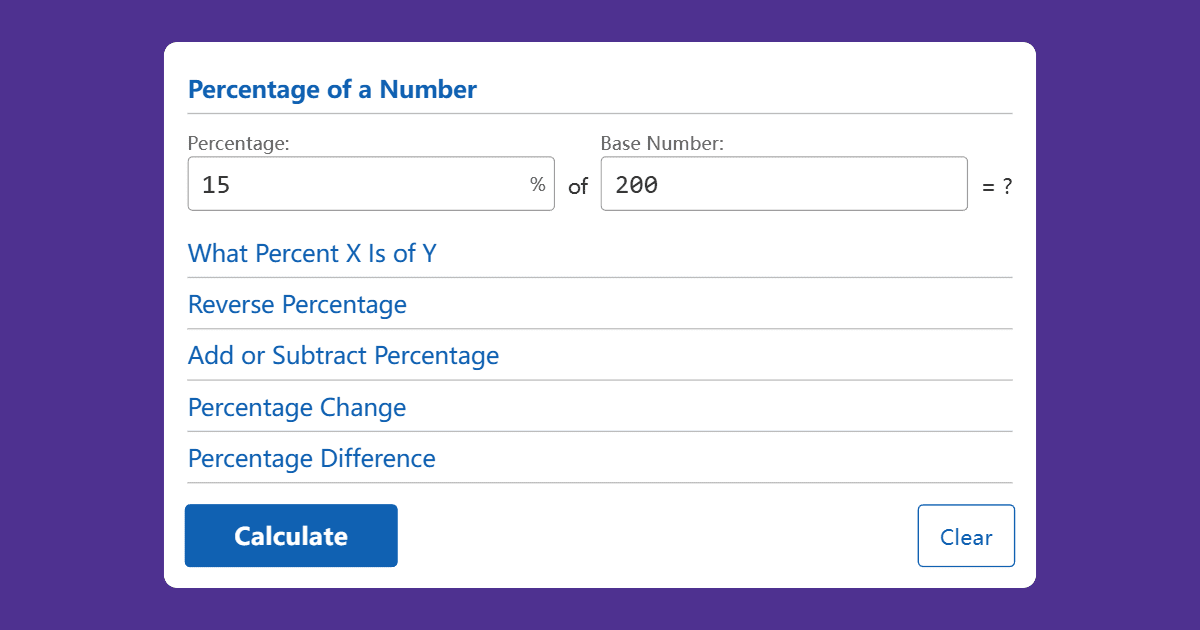Click the percent sign inside the percentage box

pos(538,183)
